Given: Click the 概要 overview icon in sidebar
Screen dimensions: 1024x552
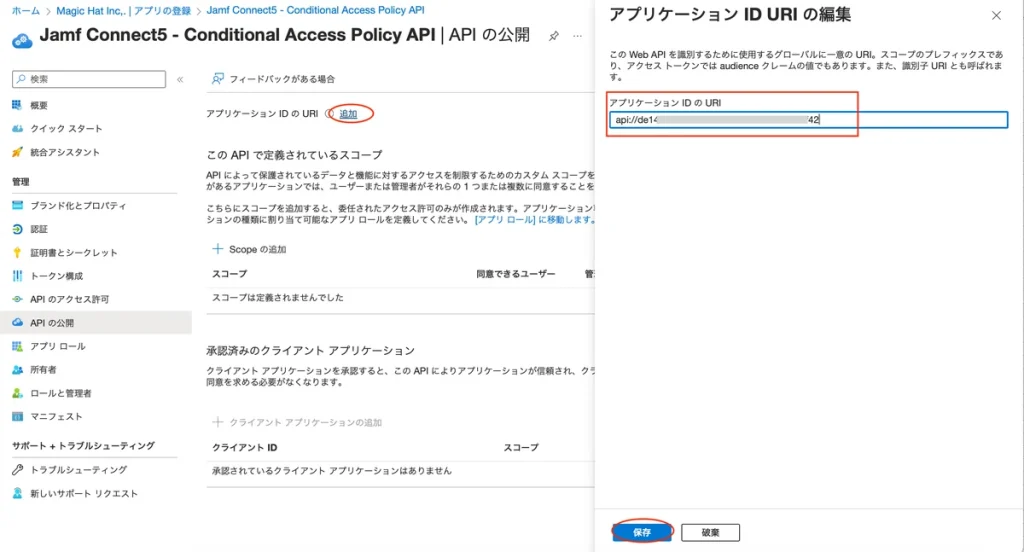Looking at the screenshot, I should [17, 105].
